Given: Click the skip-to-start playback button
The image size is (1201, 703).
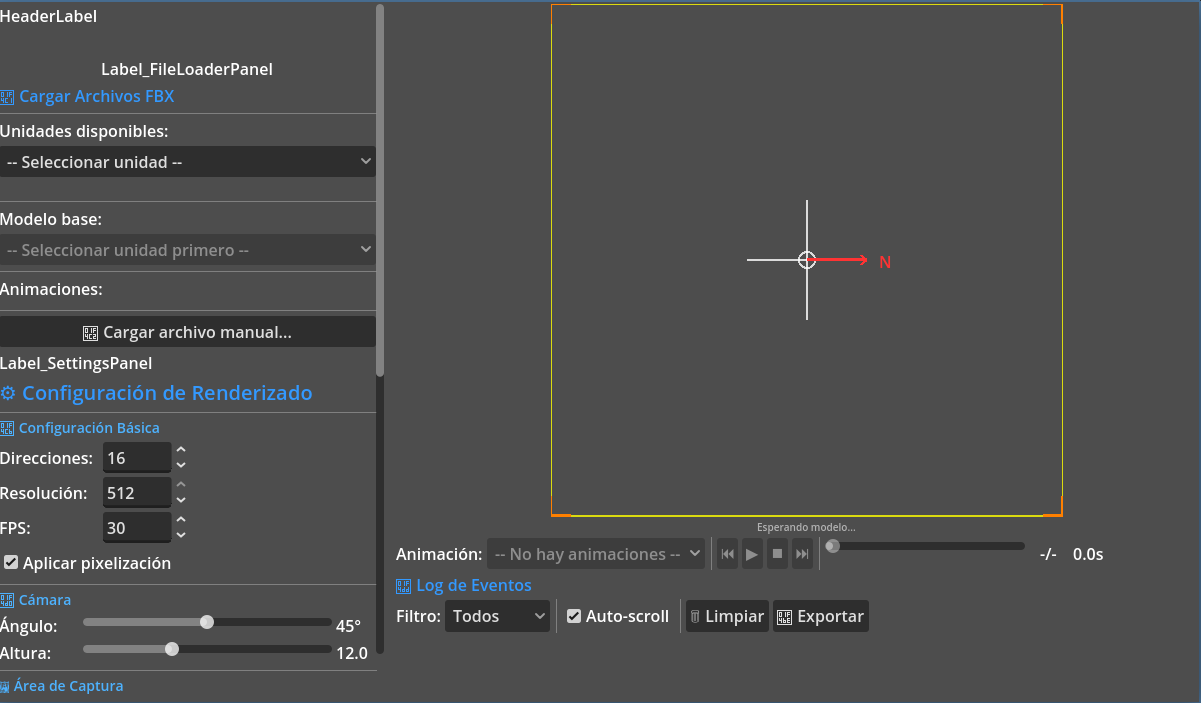Looking at the screenshot, I should tap(728, 554).
